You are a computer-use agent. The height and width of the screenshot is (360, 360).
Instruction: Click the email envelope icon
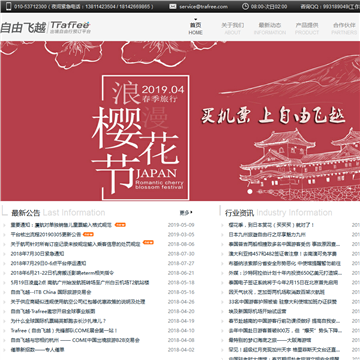pyautogui.click(x=173, y=6)
